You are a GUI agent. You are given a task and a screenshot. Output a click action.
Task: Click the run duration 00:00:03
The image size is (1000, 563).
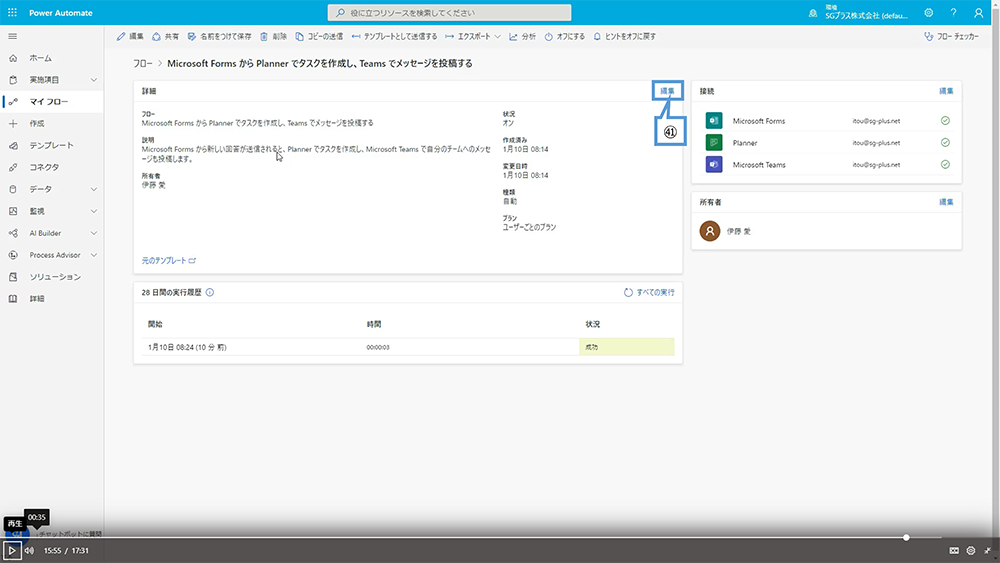378,347
